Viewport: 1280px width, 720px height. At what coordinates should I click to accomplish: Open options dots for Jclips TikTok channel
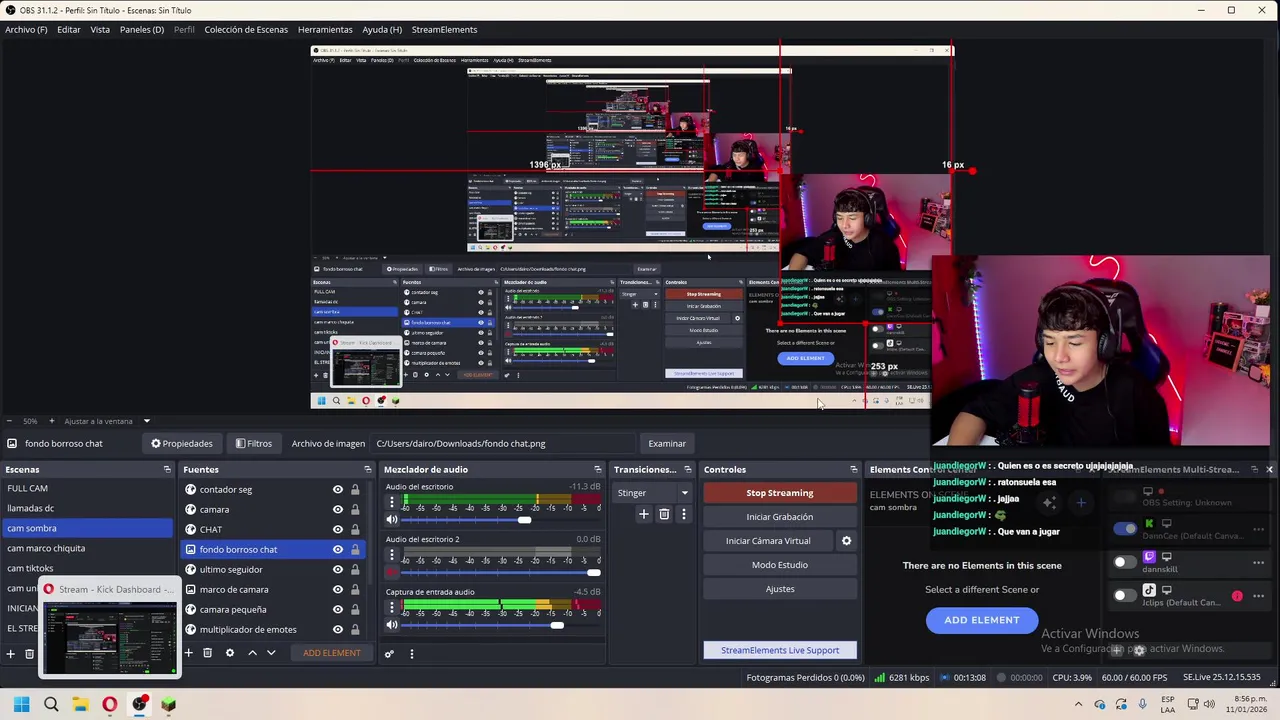point(1258,596)
